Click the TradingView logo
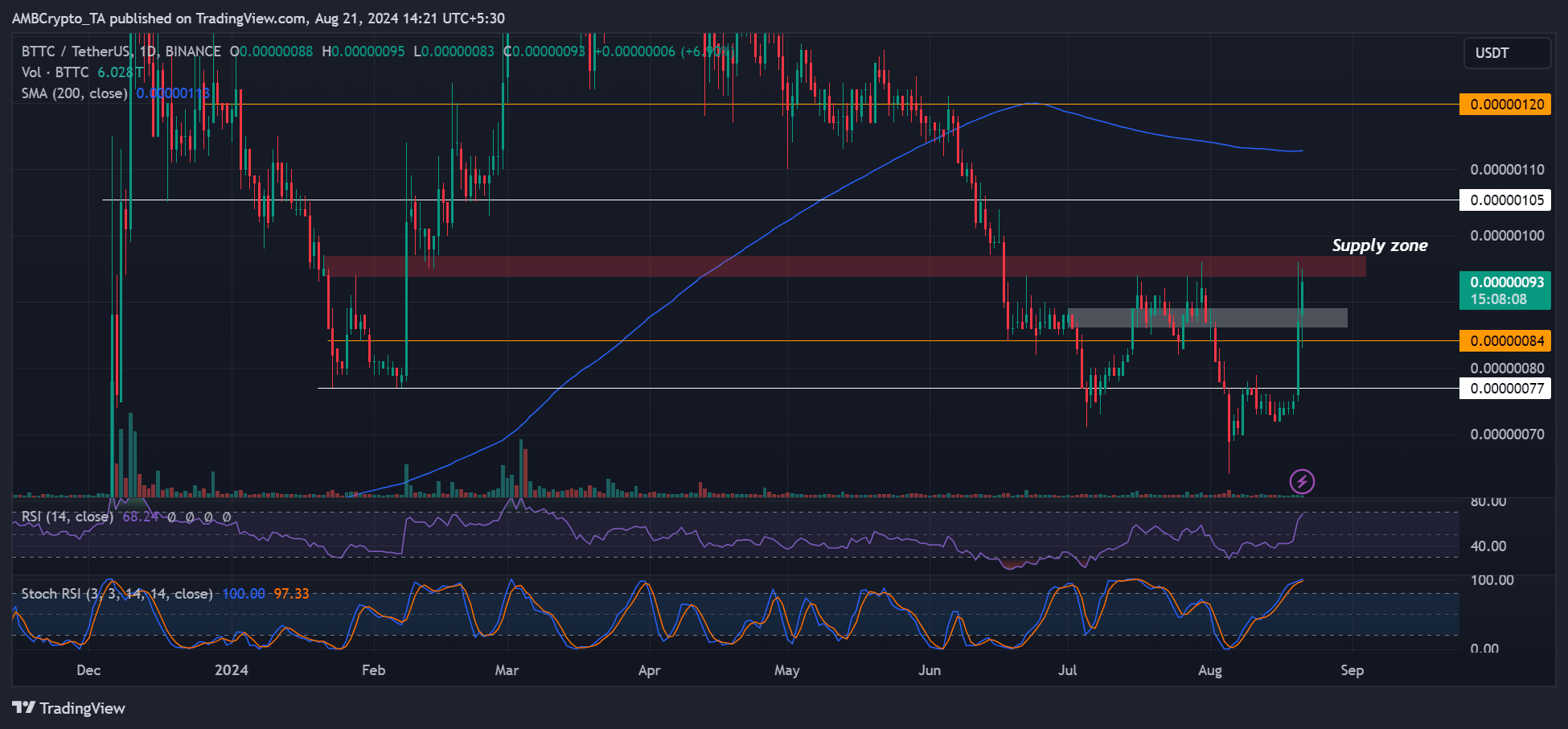The image size is (1568, 729). (69, 708)
